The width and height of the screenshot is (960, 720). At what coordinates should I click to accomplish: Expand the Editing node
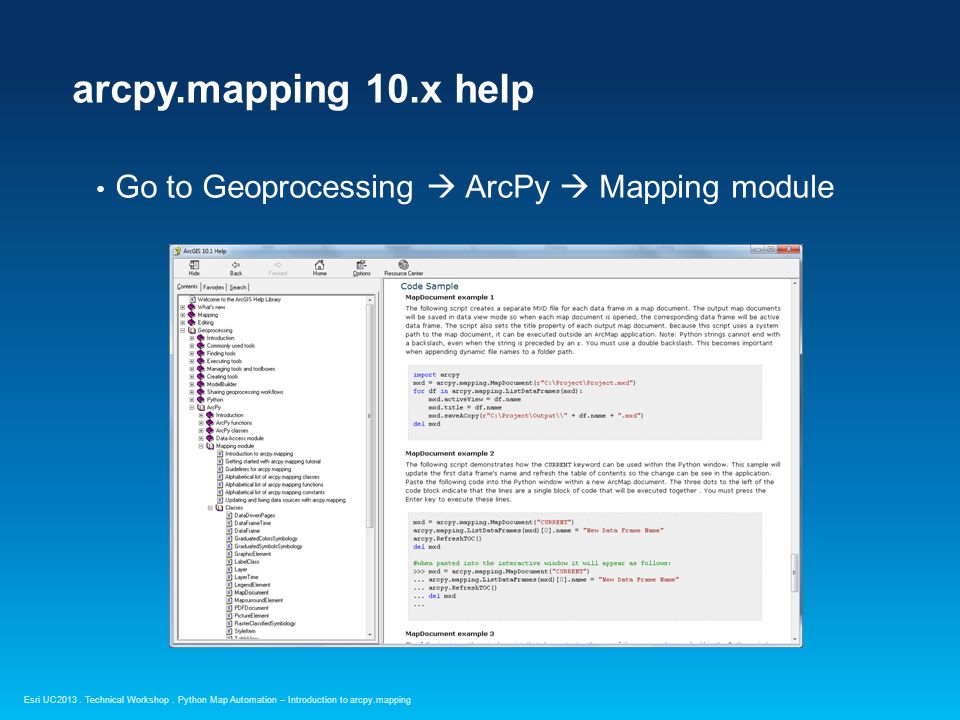pyautogui.click(x=182, y=323)
